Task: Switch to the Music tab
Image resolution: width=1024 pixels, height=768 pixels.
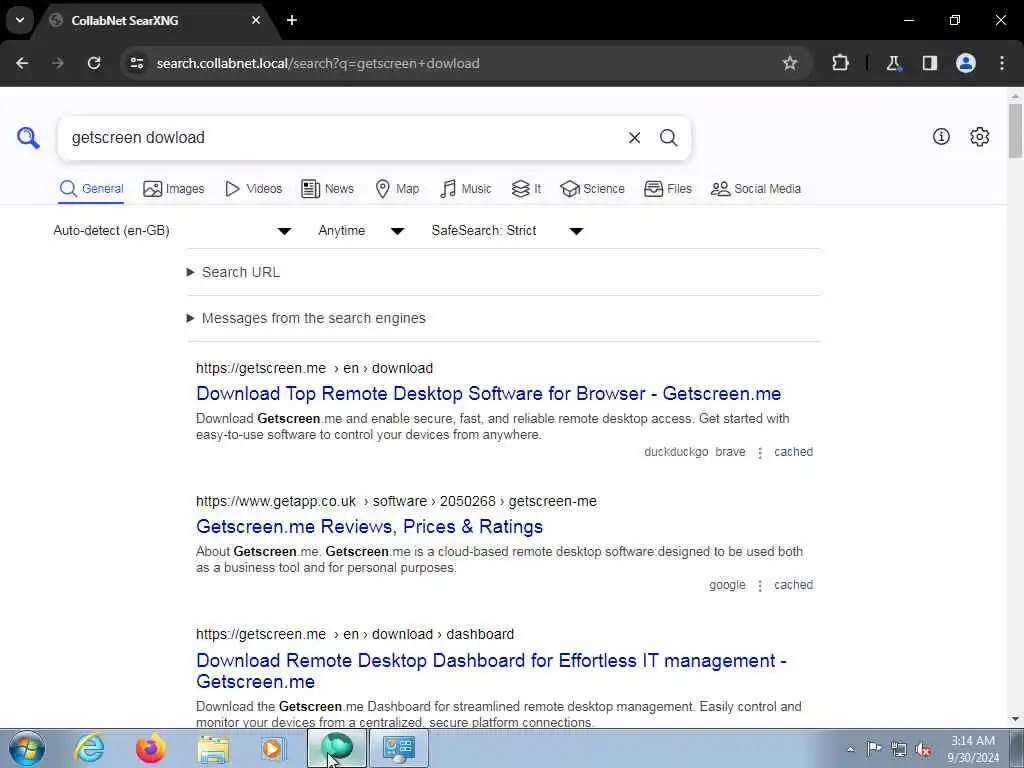Action: (466, 189)
